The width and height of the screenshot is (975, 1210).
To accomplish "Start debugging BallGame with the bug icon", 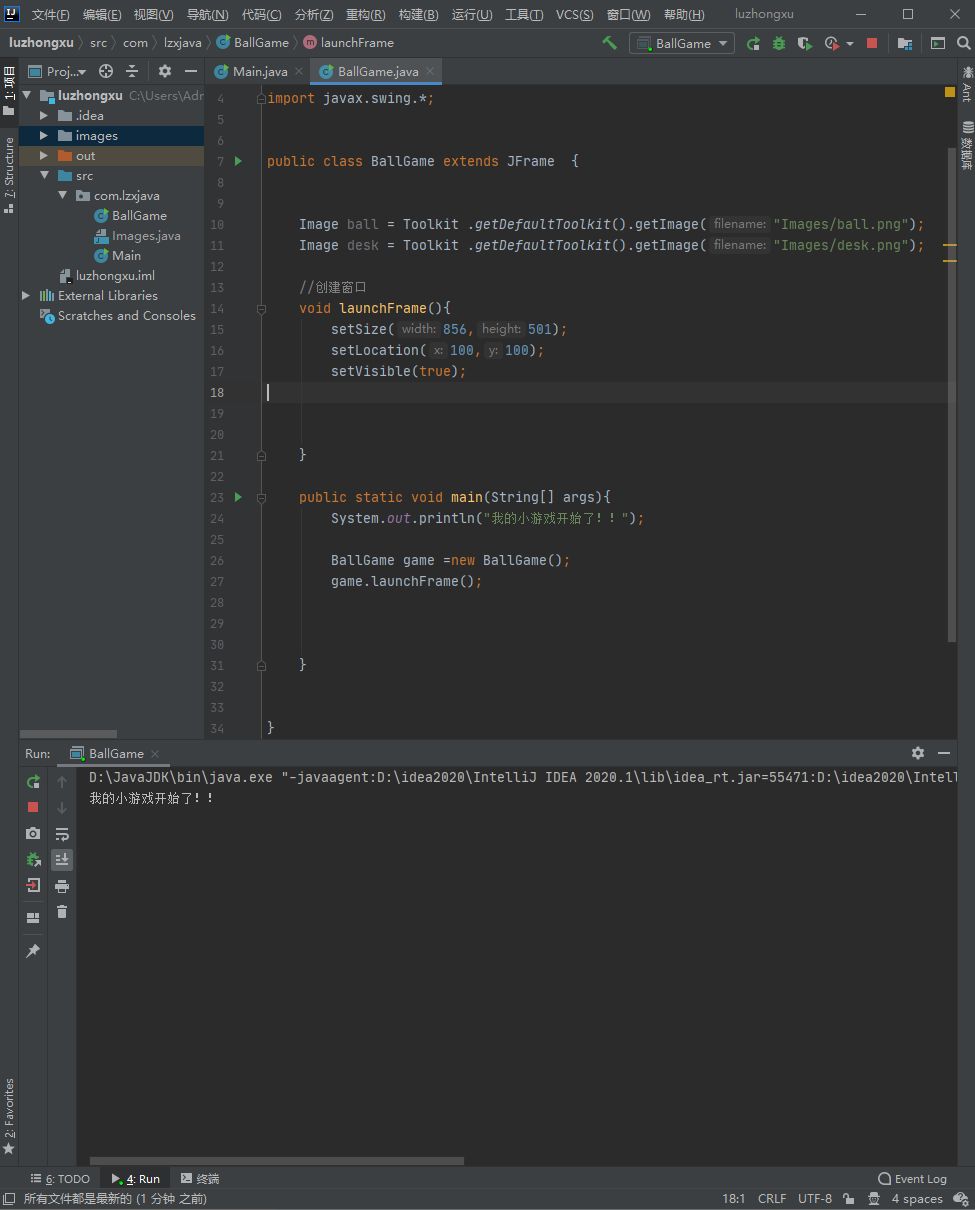I will tap(779, 43).
